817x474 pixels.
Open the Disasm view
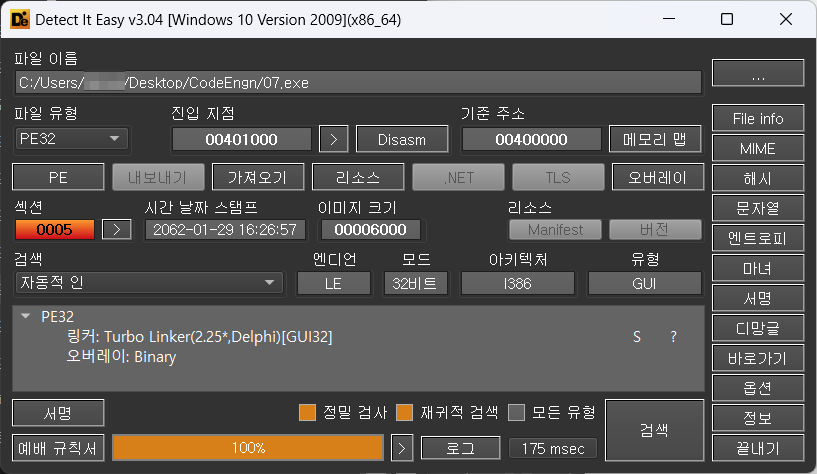[x=402, y=140]
